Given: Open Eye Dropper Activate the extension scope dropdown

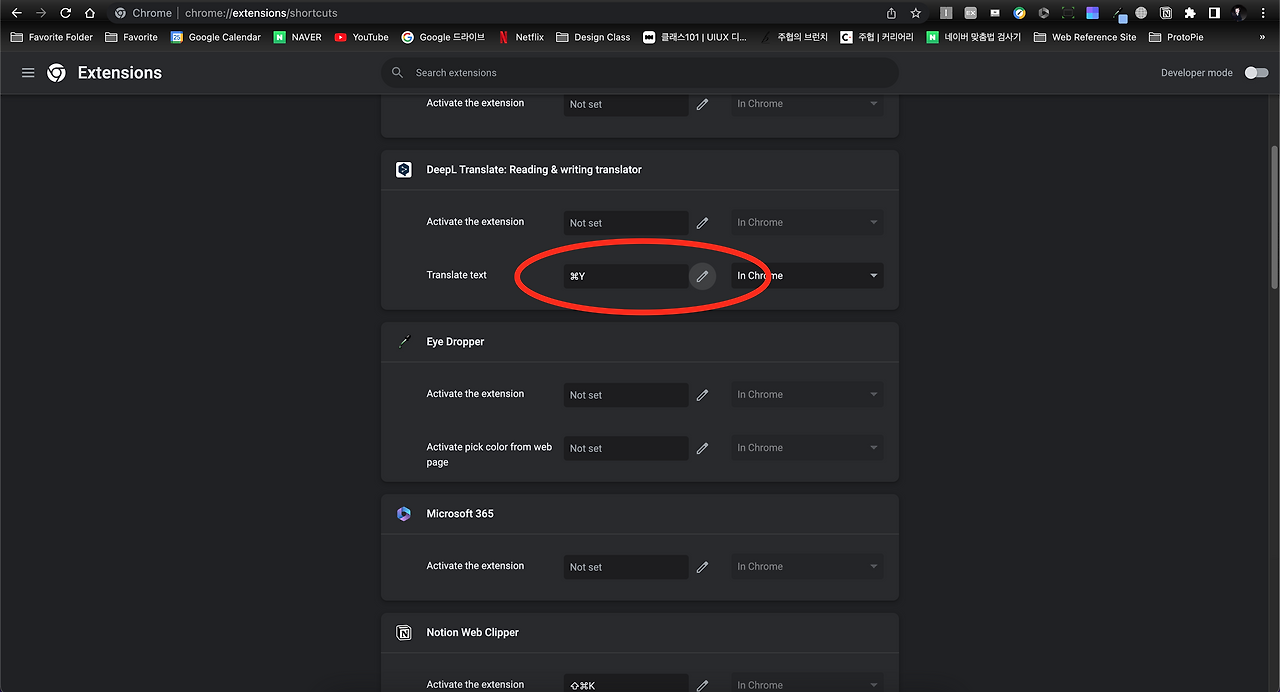Looking at the screenshot, I should click(807, 395).
